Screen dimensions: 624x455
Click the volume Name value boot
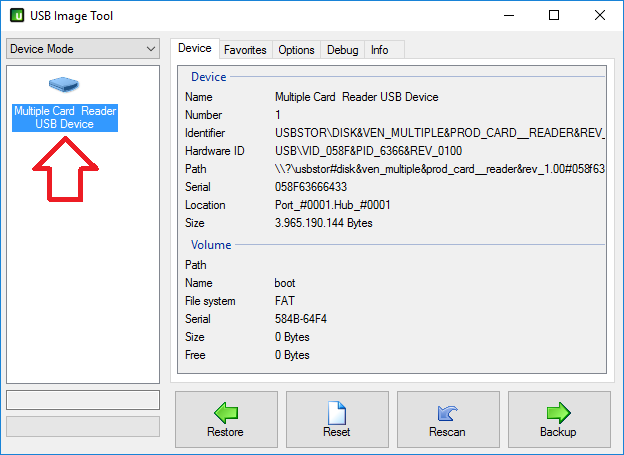click(285, 283)
